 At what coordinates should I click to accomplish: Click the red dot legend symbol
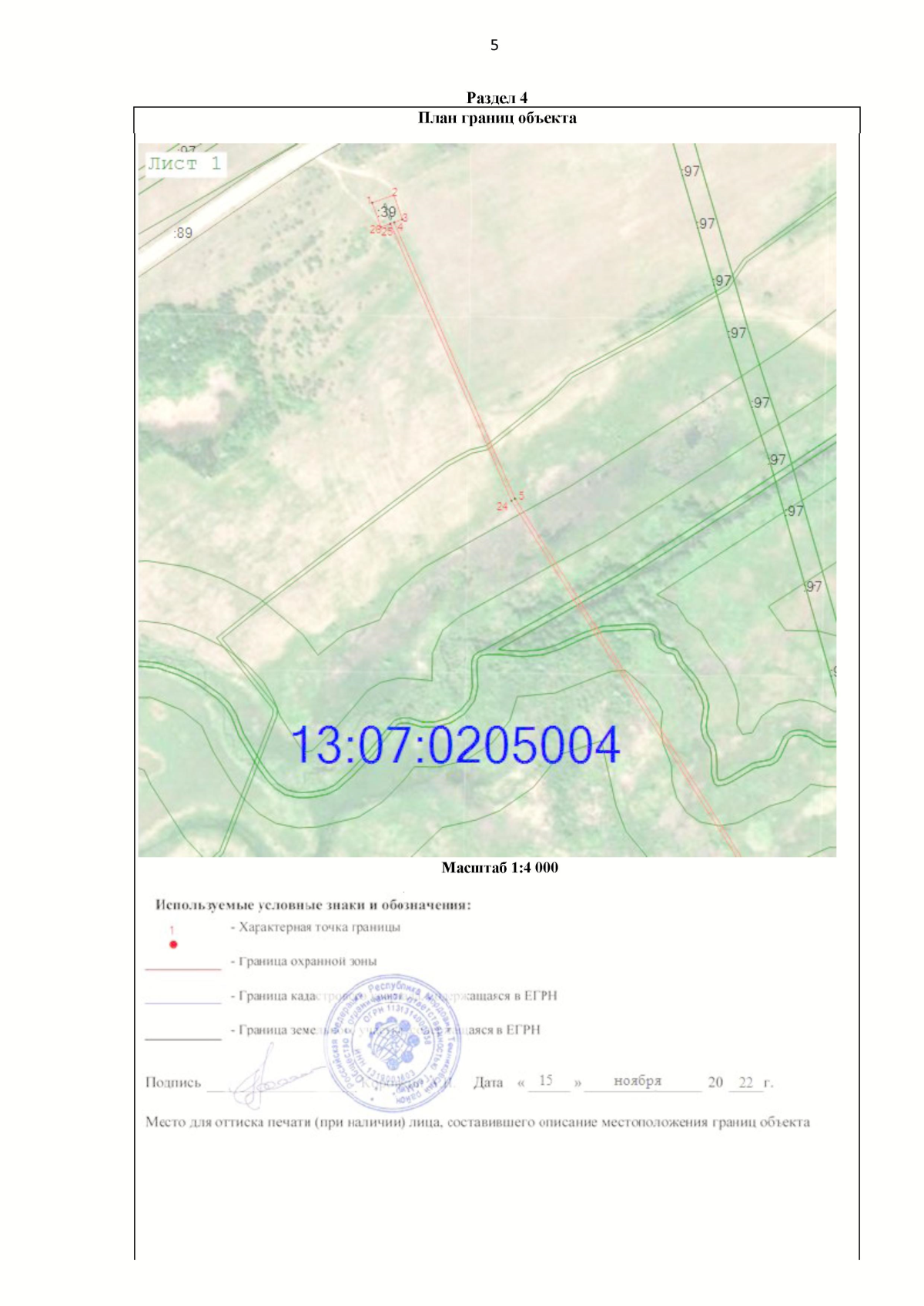click(173, 944)
